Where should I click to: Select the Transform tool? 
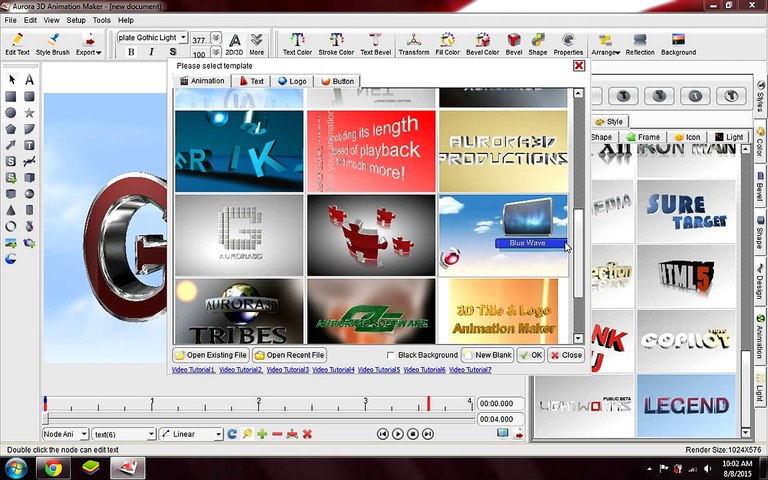point(414,44)
